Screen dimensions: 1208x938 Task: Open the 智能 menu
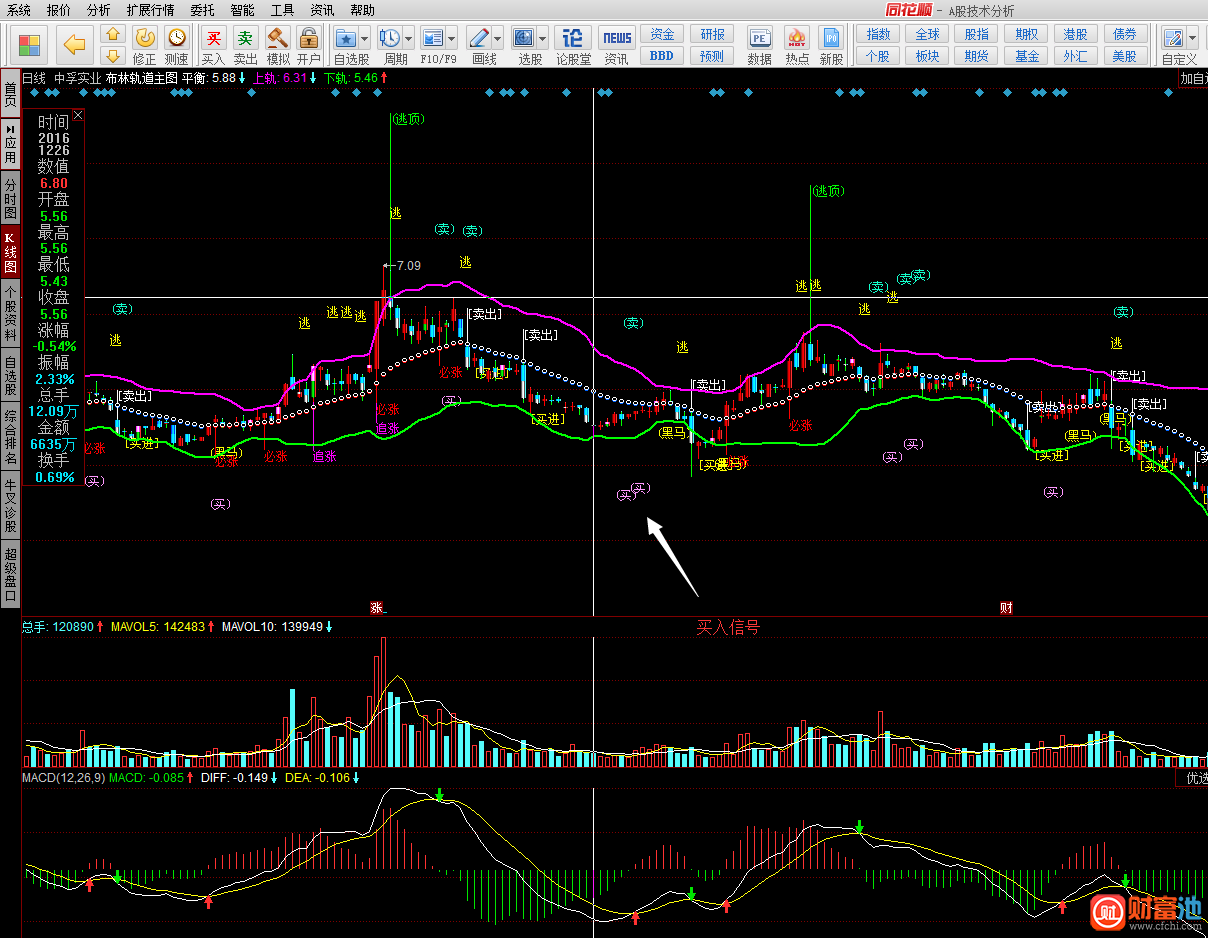click(242, 10)
